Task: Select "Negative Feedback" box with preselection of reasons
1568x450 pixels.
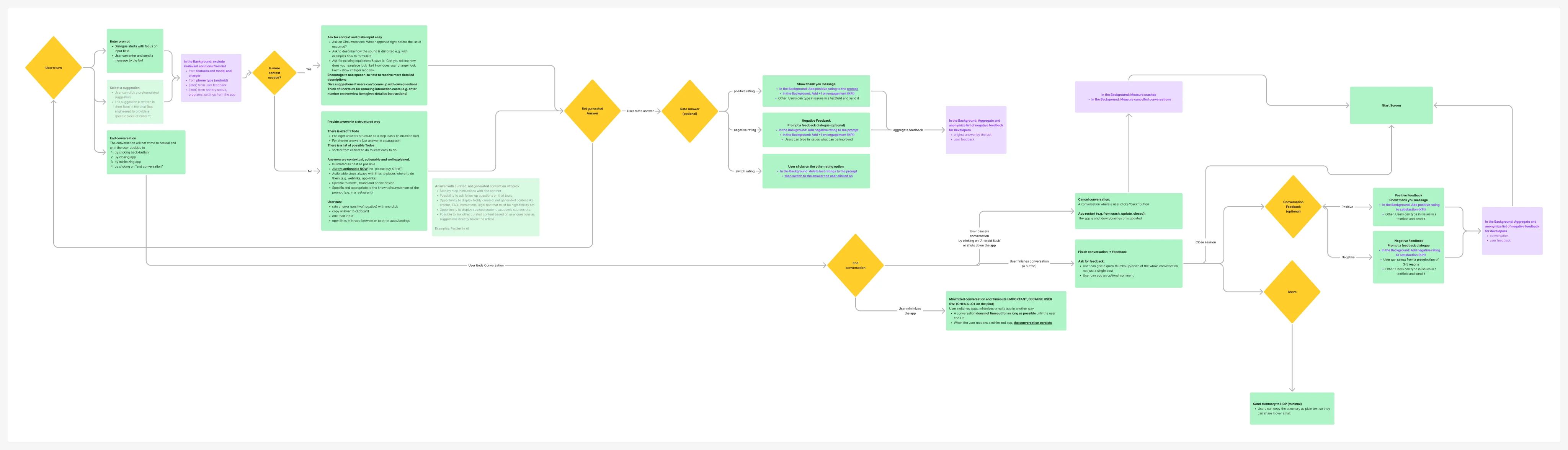Action: (x=1408, y=257)
